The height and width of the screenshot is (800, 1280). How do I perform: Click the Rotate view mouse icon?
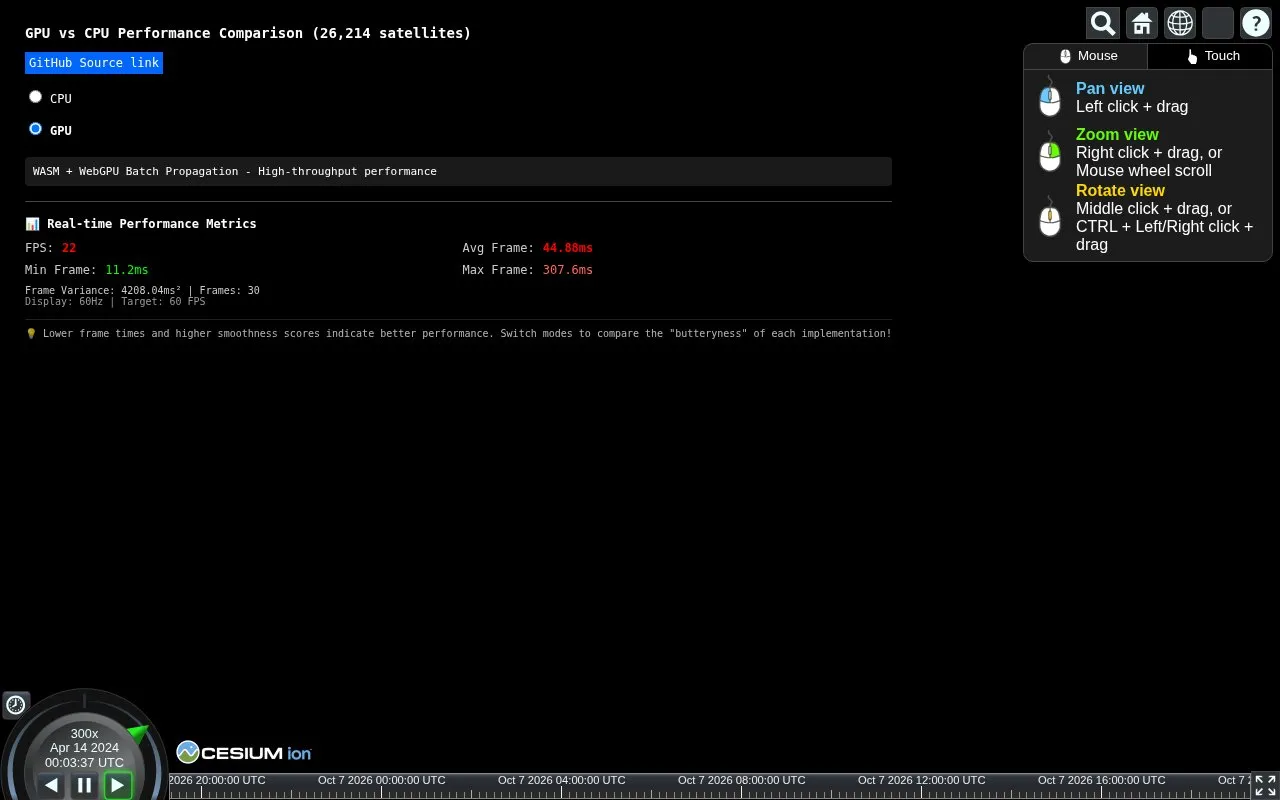tap(1050, 217)
